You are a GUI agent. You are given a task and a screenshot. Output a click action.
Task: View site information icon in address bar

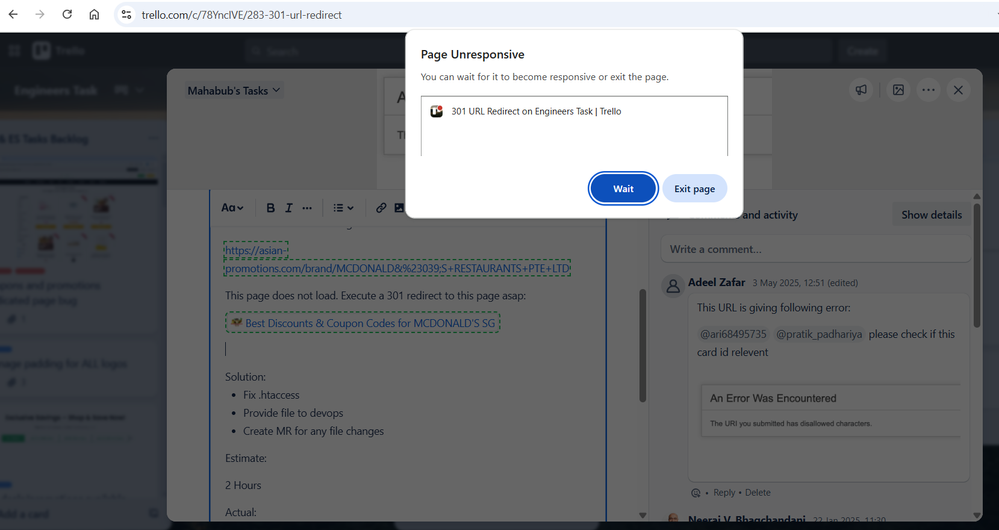click(126, 14)
